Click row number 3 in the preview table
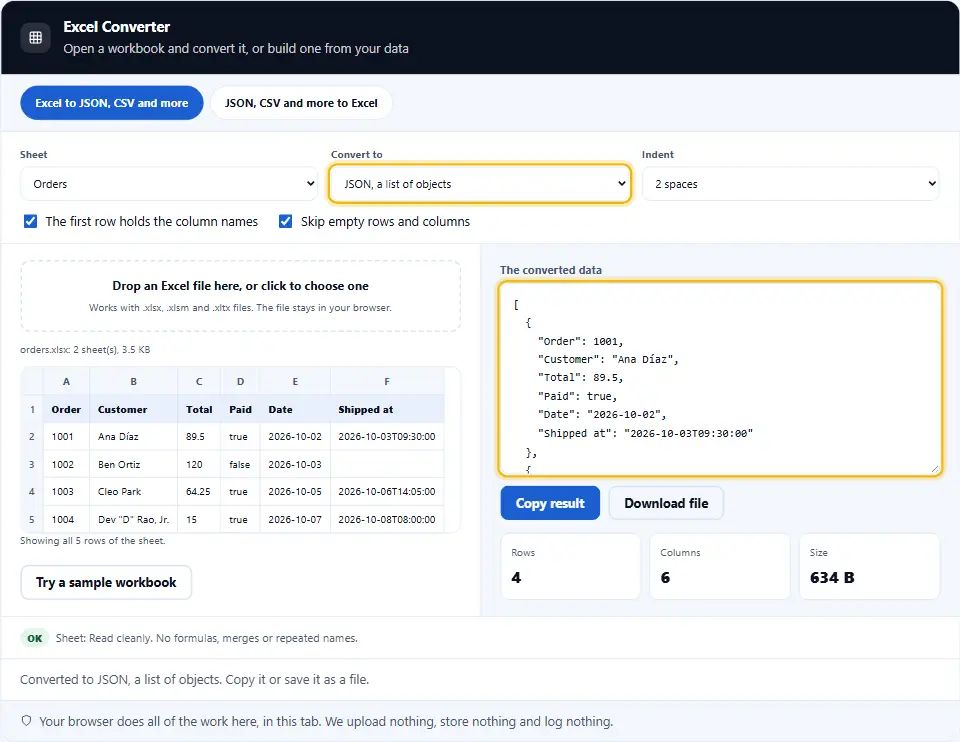This screenshot has height=742, width=960. [x=32, y=465]
